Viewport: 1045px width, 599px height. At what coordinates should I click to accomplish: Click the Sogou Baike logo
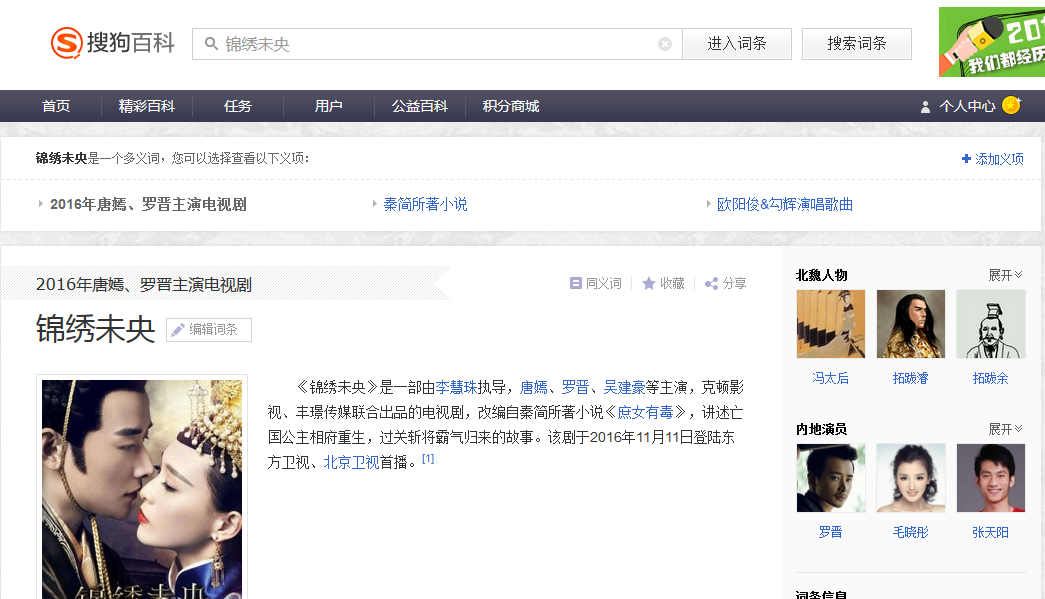tap(113, 43)
